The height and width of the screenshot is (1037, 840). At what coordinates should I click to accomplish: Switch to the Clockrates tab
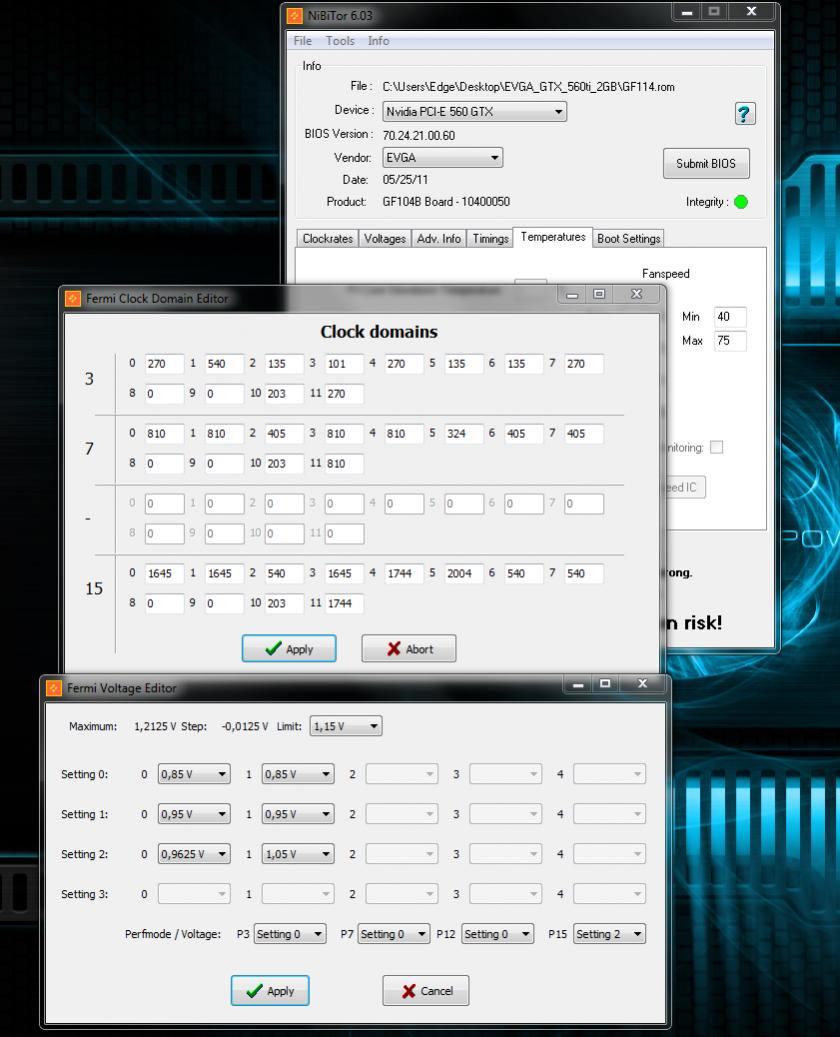pos(327,239)
